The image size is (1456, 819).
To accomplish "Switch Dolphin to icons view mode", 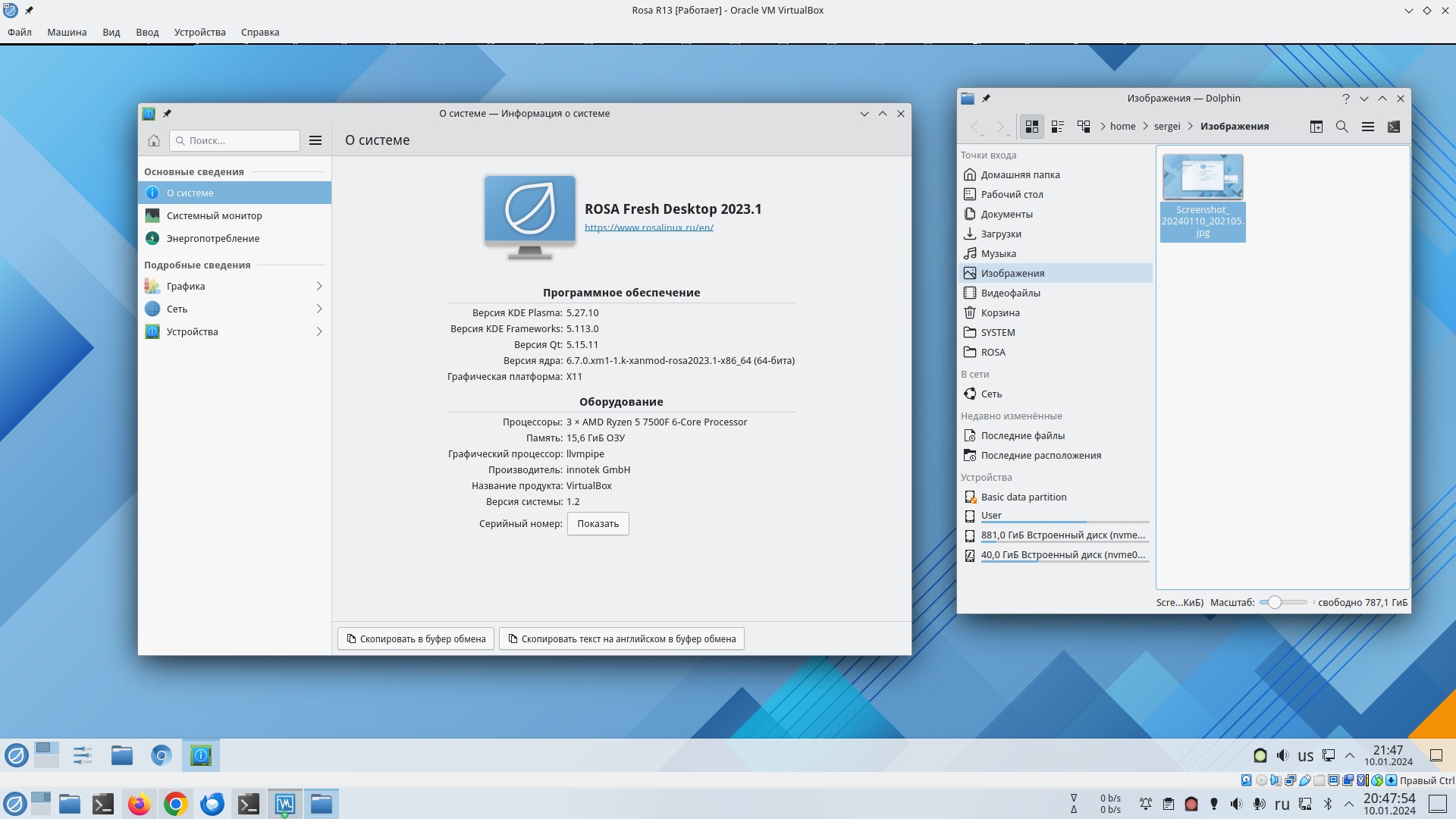I will pos(1031,127).
